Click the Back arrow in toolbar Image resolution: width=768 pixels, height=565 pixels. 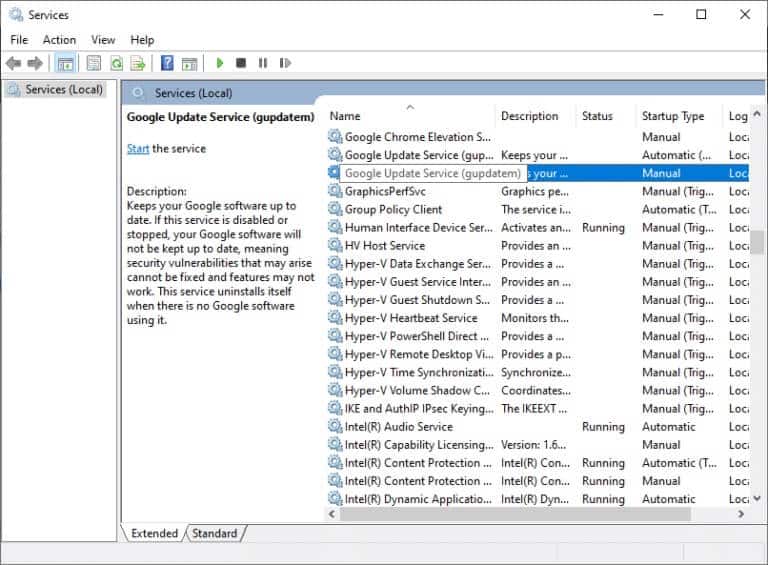[x=14, y=63]
